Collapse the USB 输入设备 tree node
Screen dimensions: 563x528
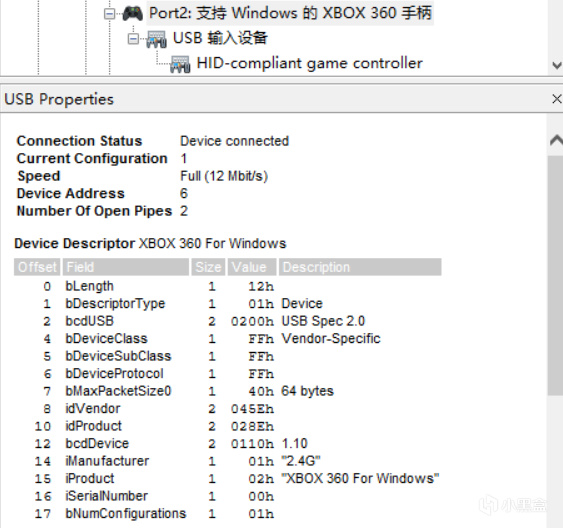[133, 38]
